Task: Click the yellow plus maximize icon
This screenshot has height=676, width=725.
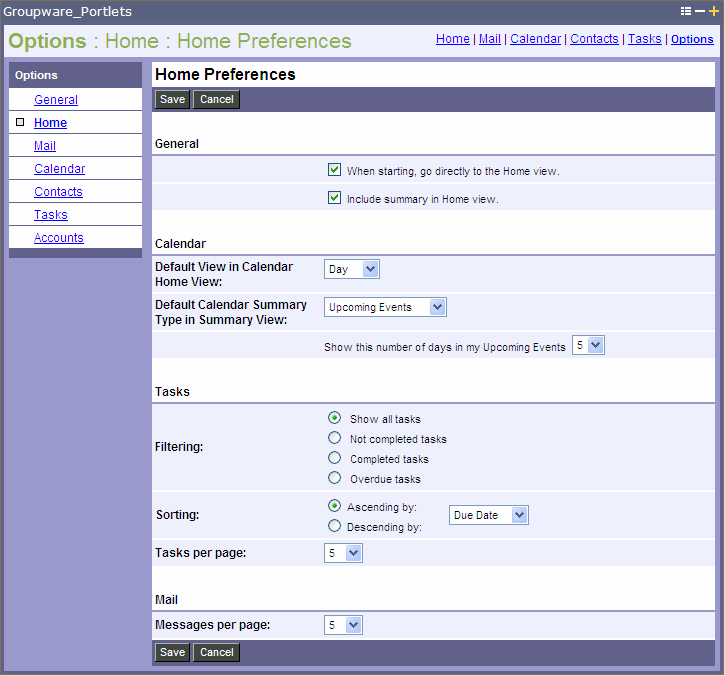Action: 714,11
